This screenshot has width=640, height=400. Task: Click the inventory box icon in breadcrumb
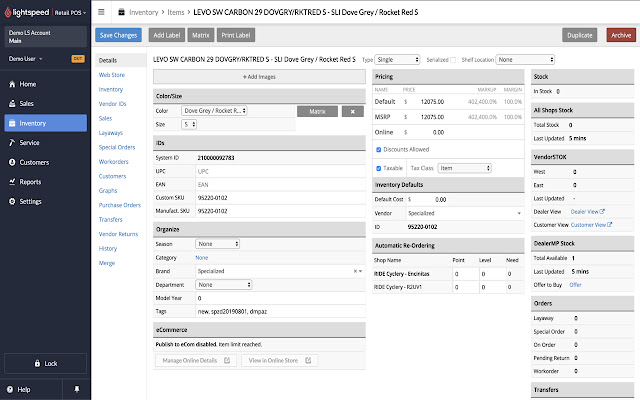point(121,12)
